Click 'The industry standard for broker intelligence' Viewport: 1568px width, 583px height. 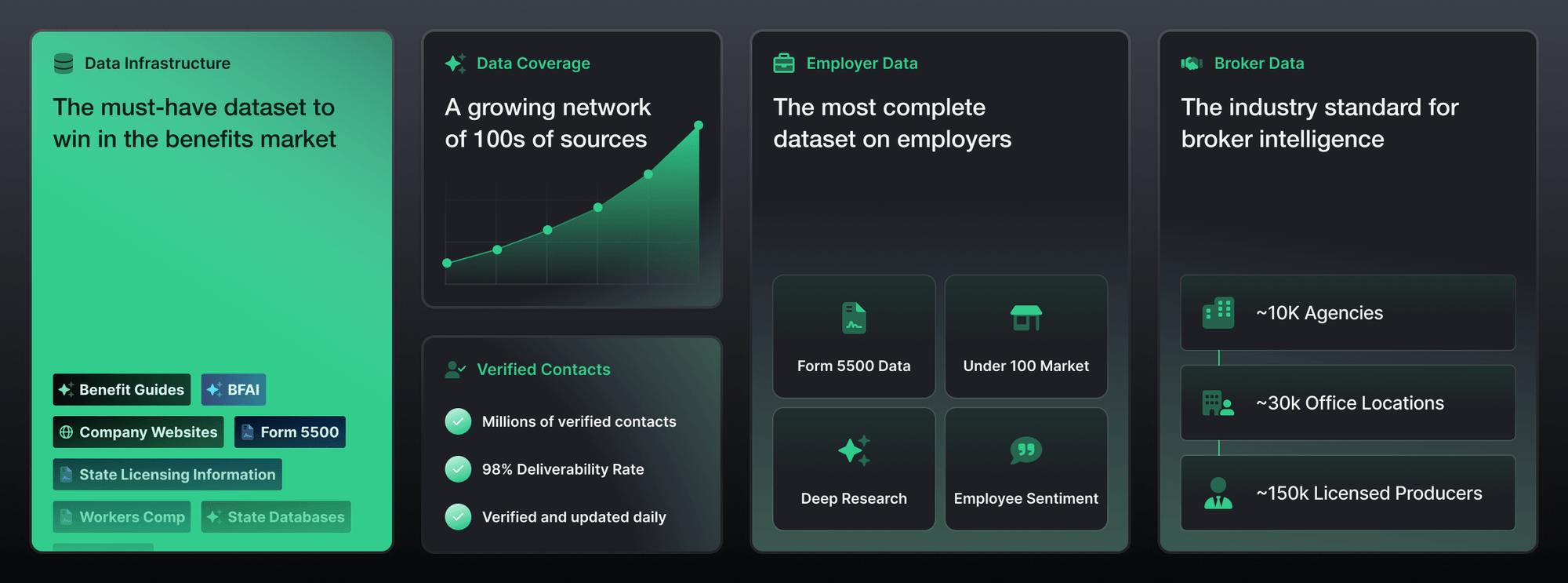[1319, 123]
